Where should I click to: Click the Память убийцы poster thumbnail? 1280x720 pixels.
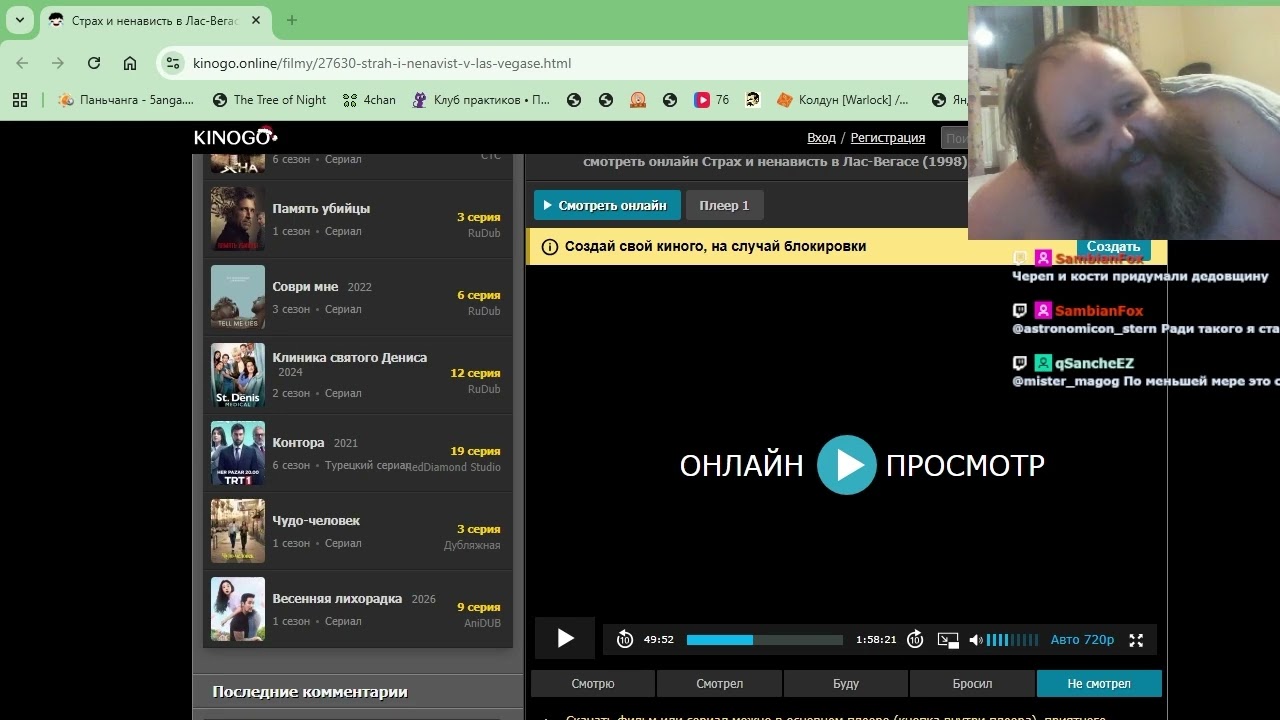click(x=238, y=219)
